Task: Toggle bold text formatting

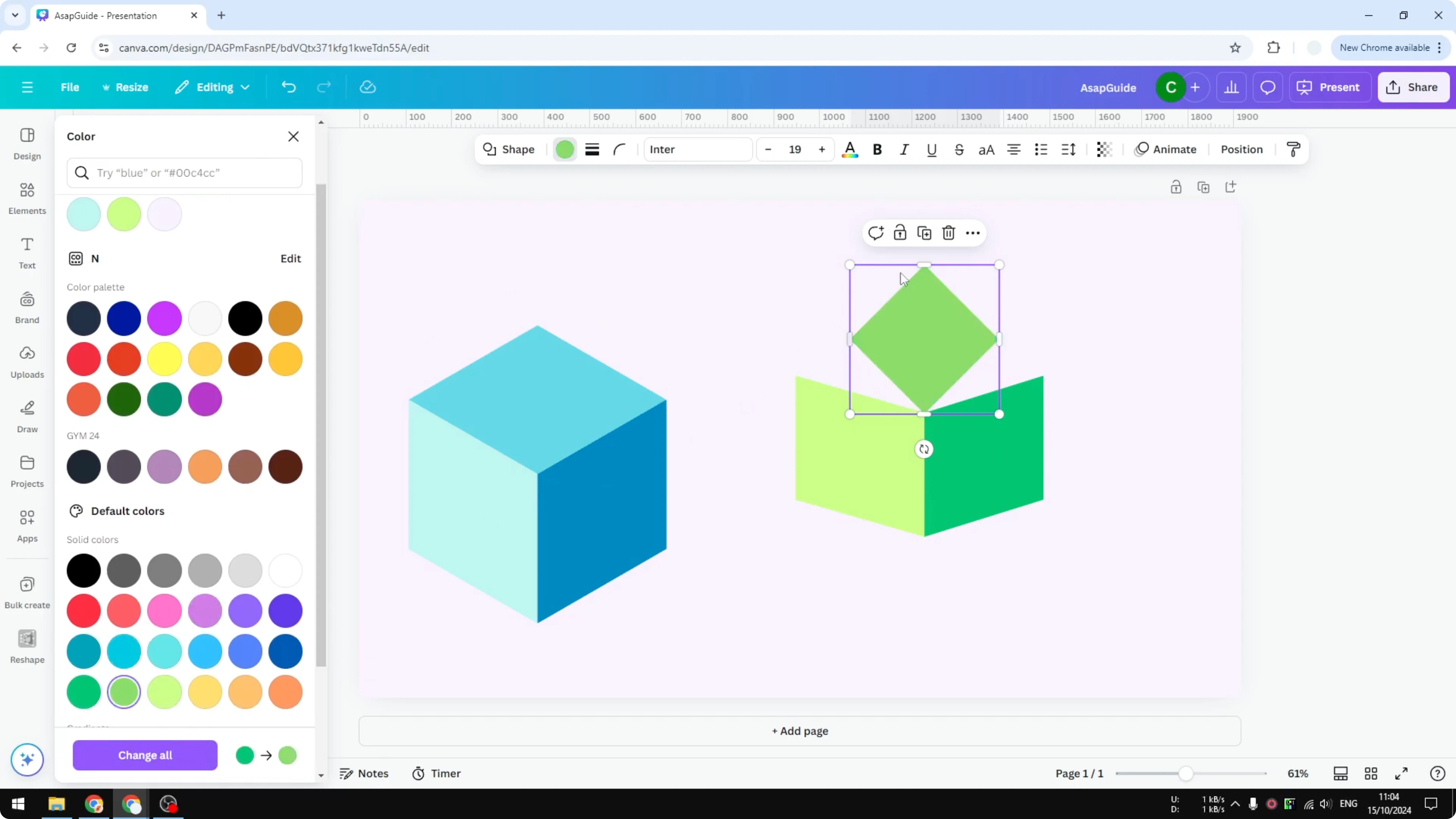Action: pos(877,149)
